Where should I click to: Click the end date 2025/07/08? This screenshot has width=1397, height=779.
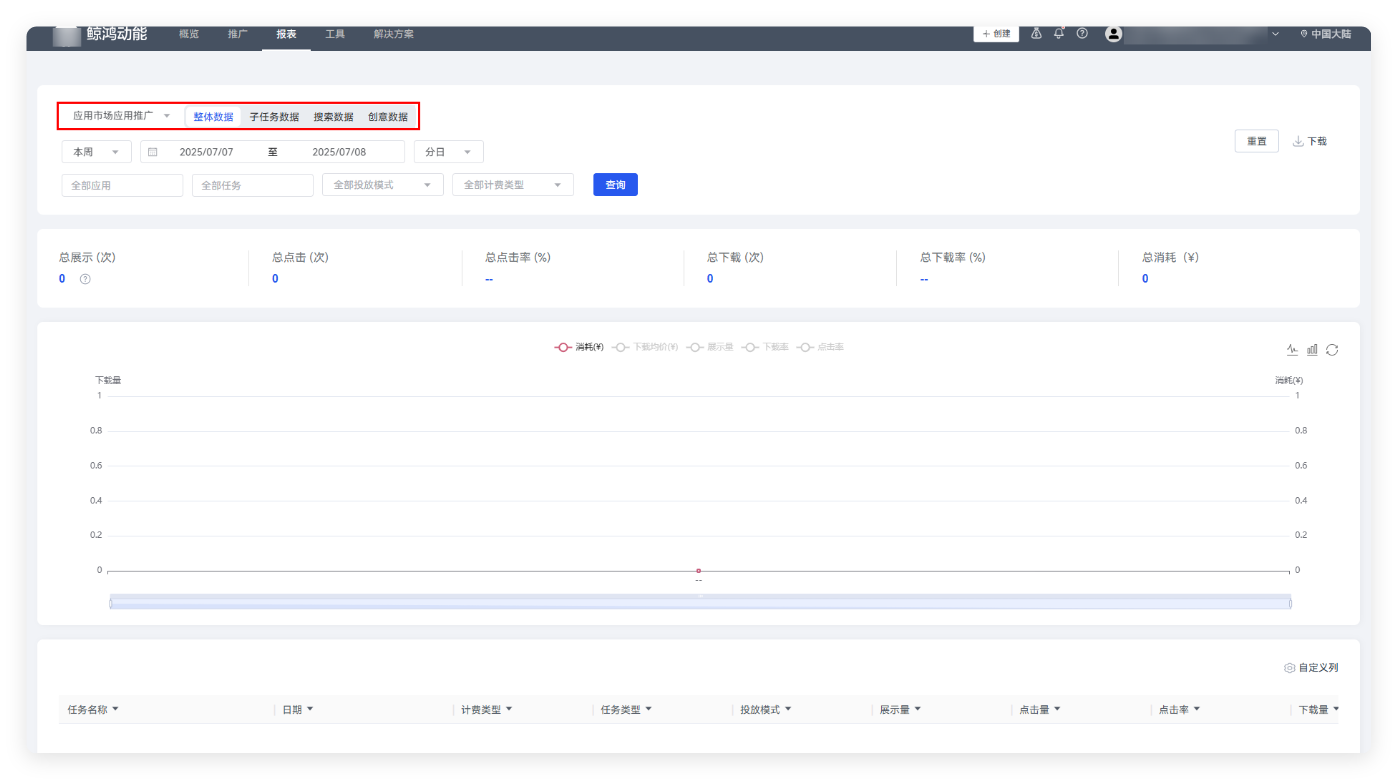coord(339,152)
